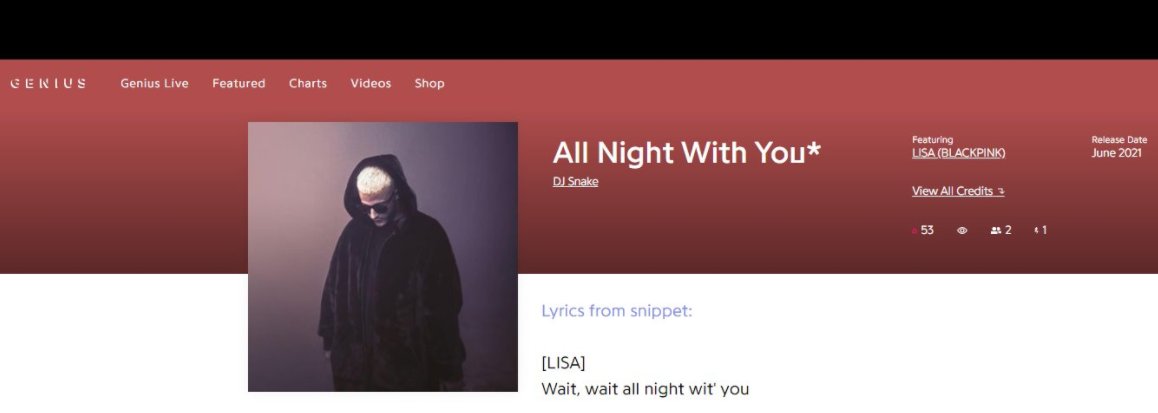Click the June 2021 release date
The height and width of the screenshot is (413, 1158).
coord(1117,154)
